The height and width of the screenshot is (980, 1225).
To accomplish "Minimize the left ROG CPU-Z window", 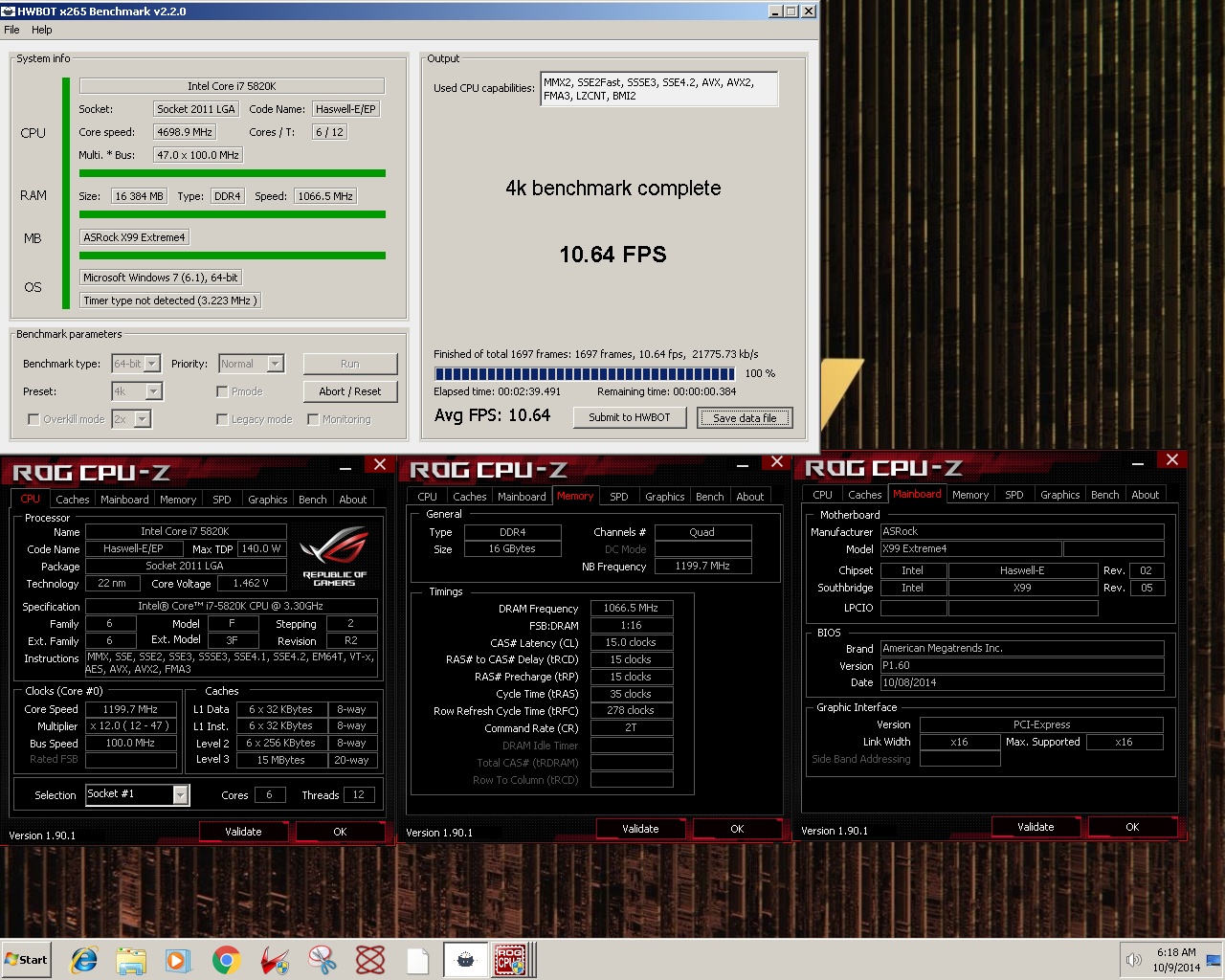I will (x=345, y=467).
